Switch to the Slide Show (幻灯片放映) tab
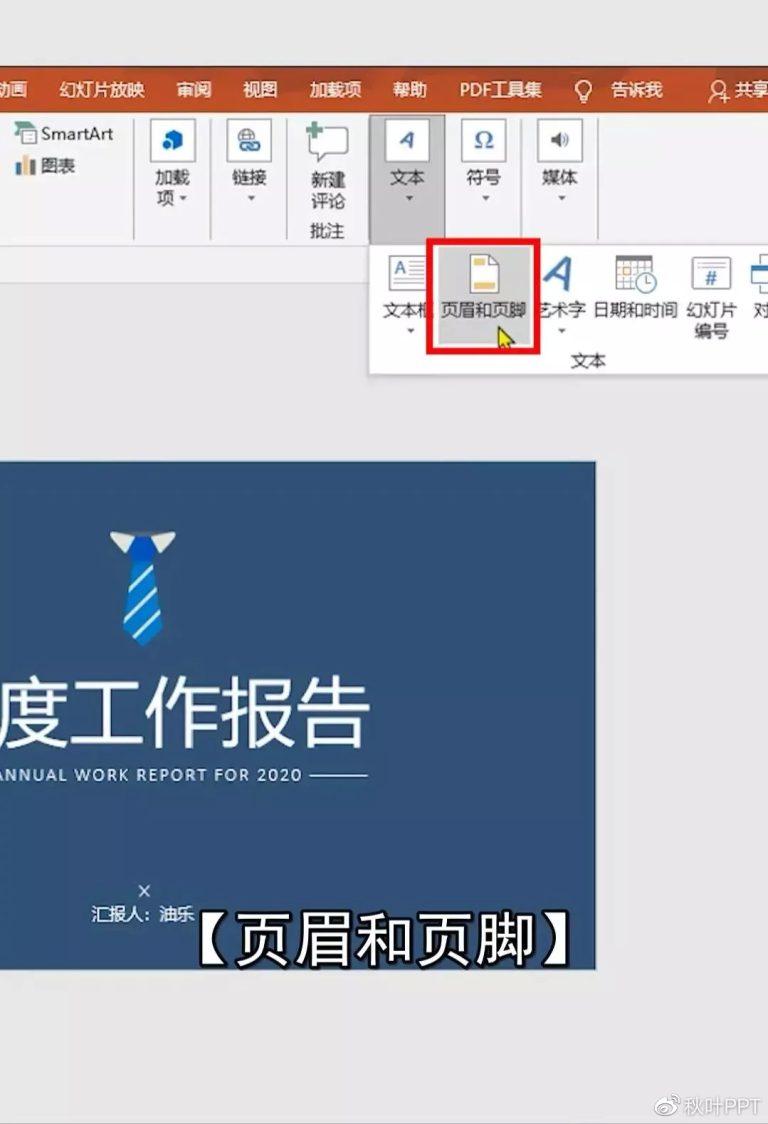Viewport: 768px width, 1124px height. (x=102, y=90)
